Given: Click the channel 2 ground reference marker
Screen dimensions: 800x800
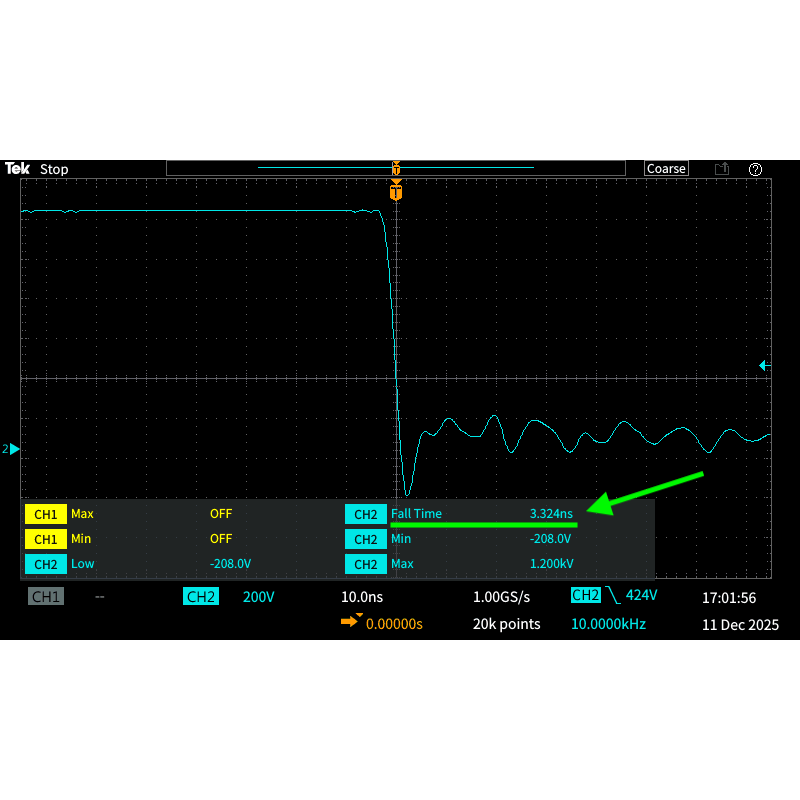Looking at the screenshot, I should [12, 449].
